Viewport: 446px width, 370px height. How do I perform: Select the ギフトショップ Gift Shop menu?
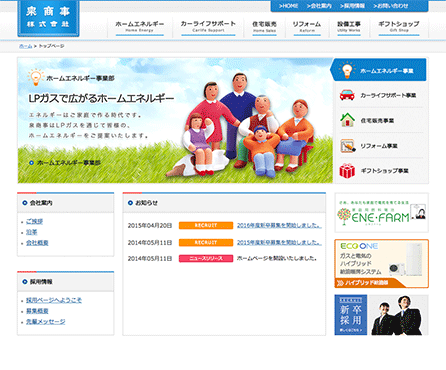click(399, 27)
